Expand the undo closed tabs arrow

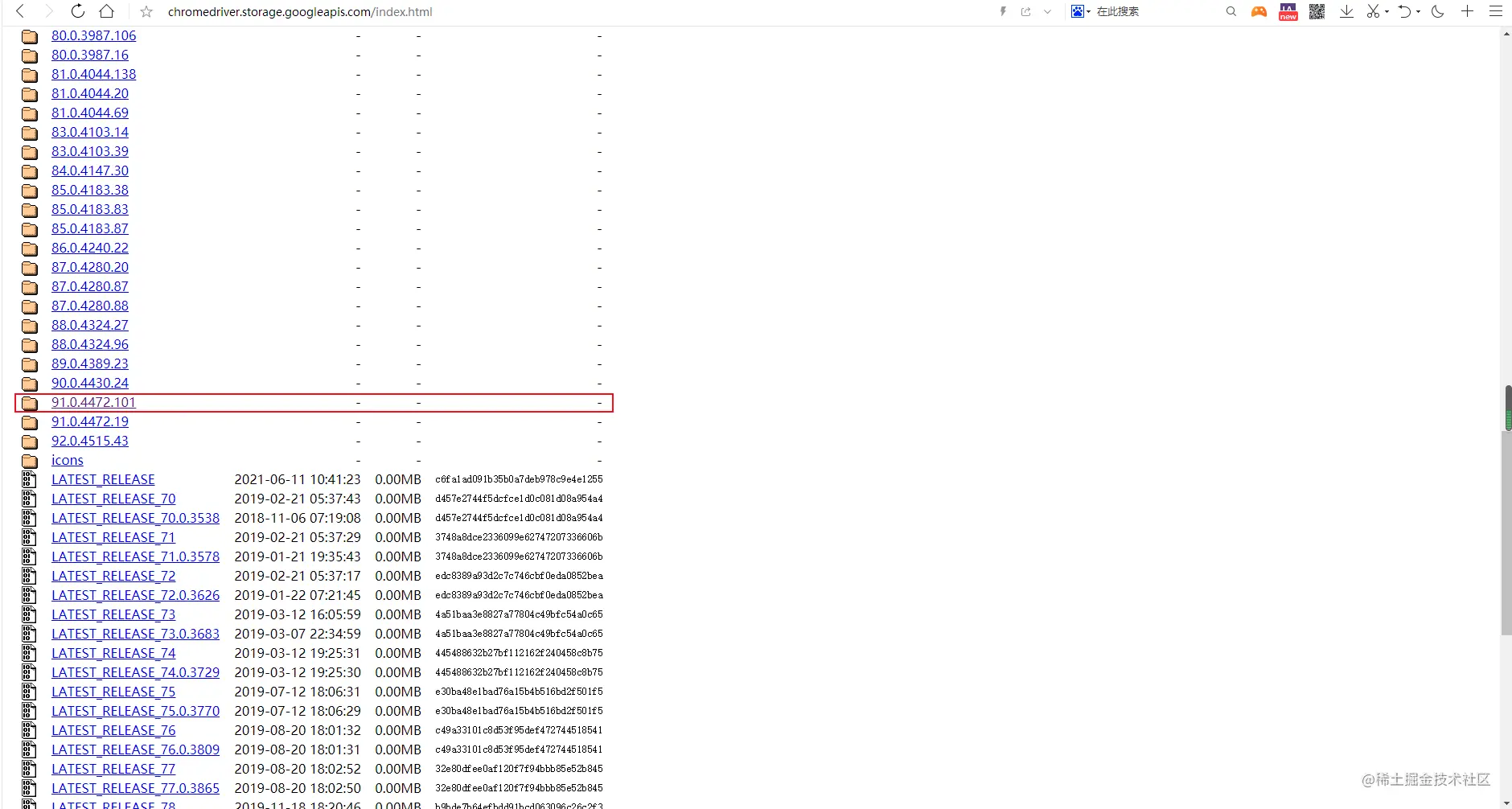[1418, 12]
